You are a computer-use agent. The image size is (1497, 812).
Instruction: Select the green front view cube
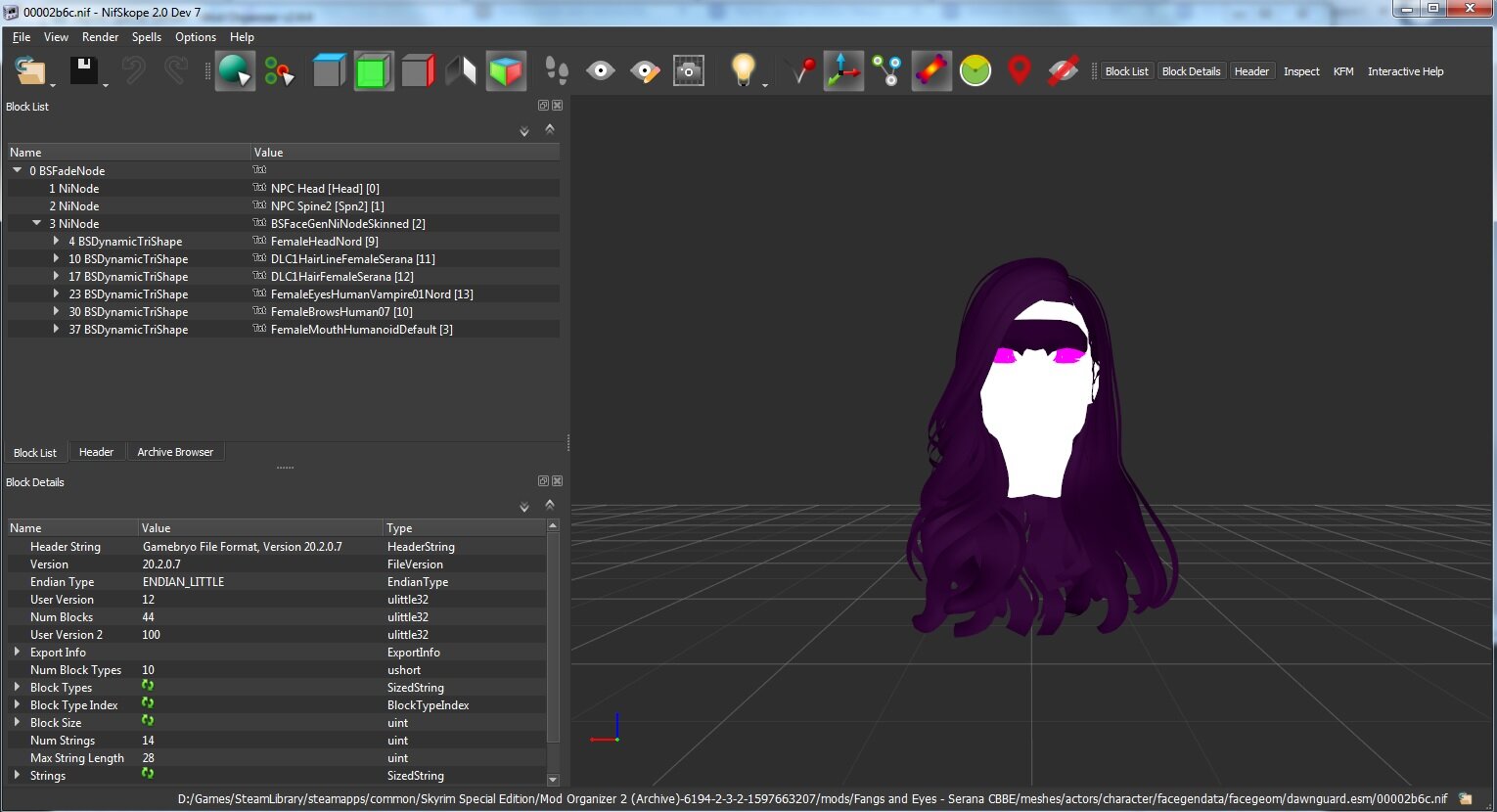pos(373,71)
